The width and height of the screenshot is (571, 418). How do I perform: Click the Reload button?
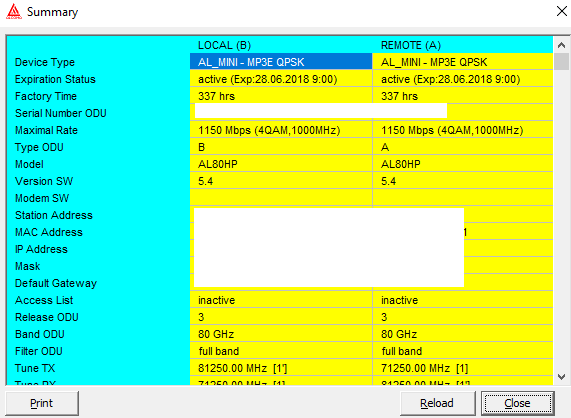(x=437, y=403)
